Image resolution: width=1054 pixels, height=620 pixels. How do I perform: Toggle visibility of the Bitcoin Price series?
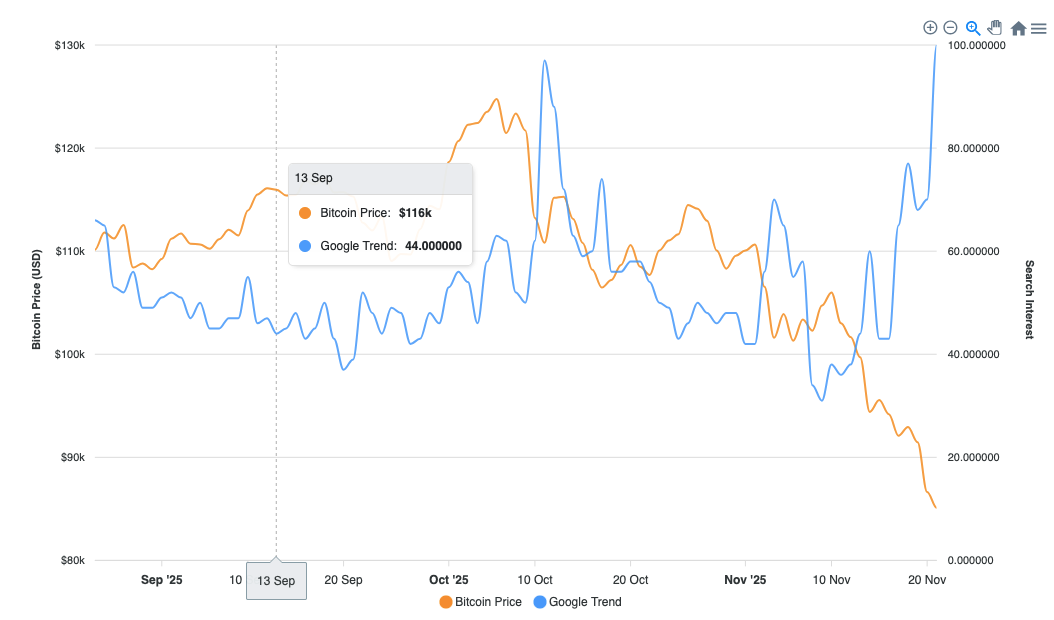(x=487, y=602)
